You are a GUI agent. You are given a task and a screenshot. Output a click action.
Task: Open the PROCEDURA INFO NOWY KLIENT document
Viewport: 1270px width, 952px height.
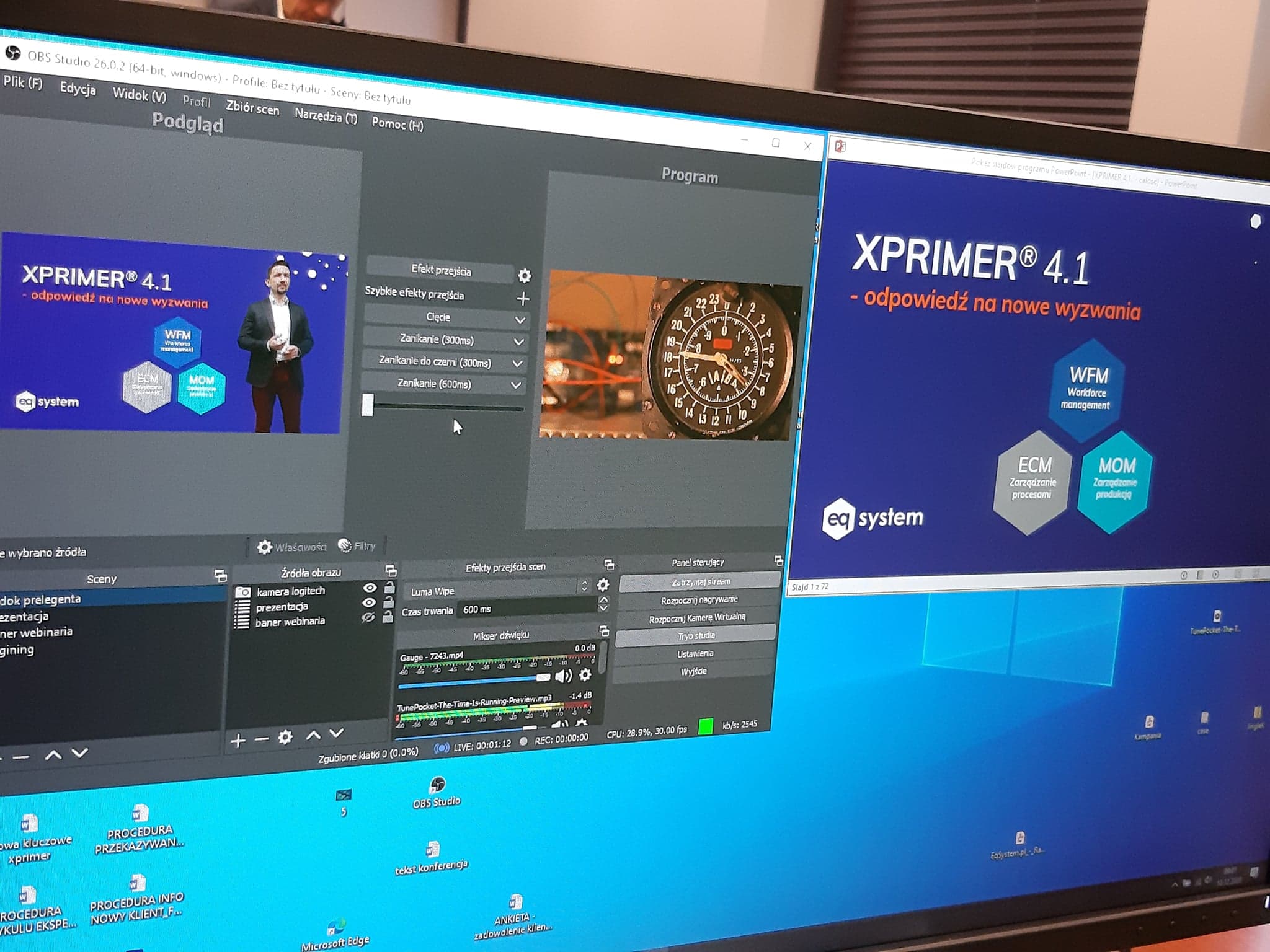point(137,901)
